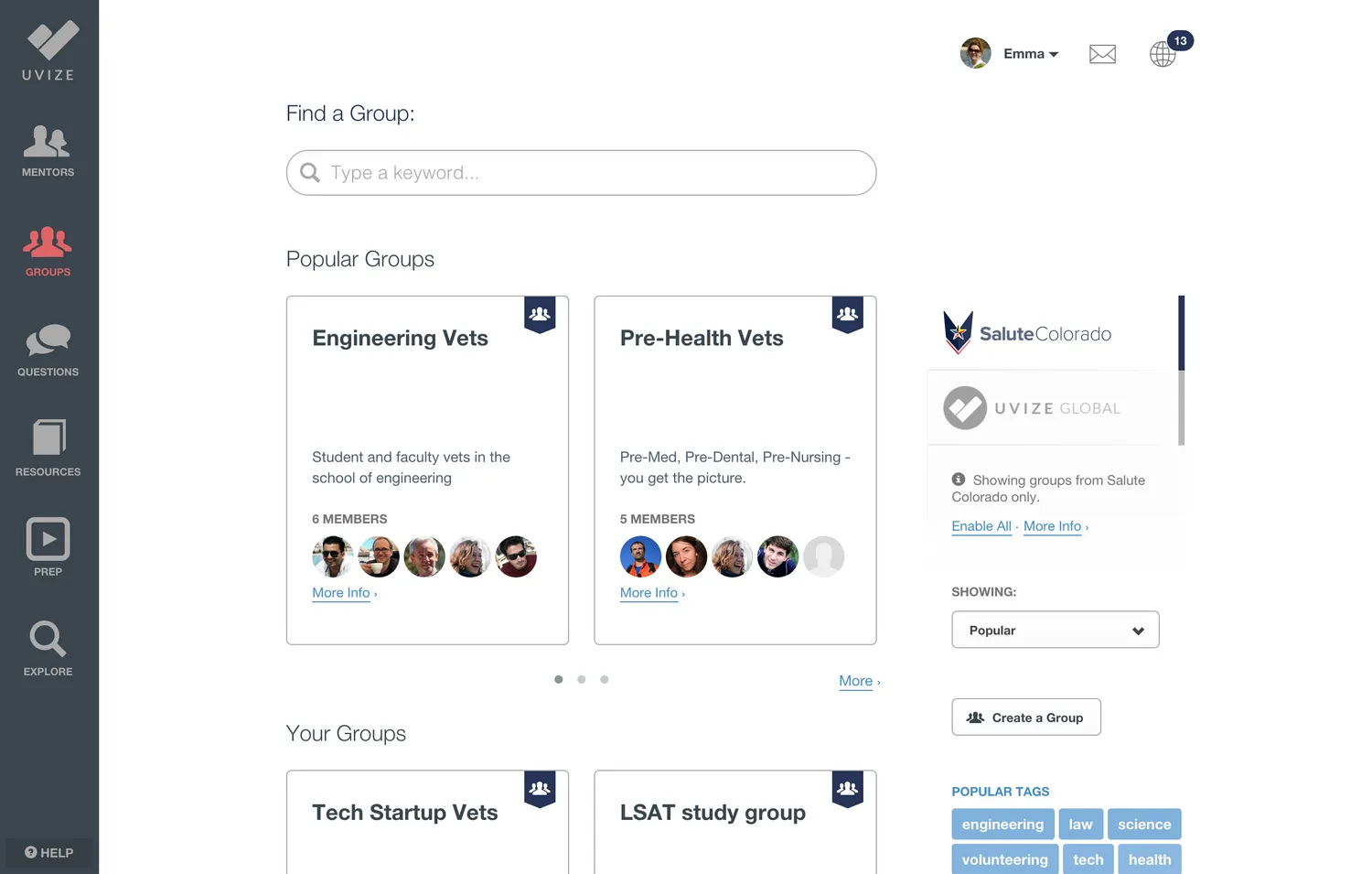
Task: Click the Create a Group button
Action: (1026, 718)
